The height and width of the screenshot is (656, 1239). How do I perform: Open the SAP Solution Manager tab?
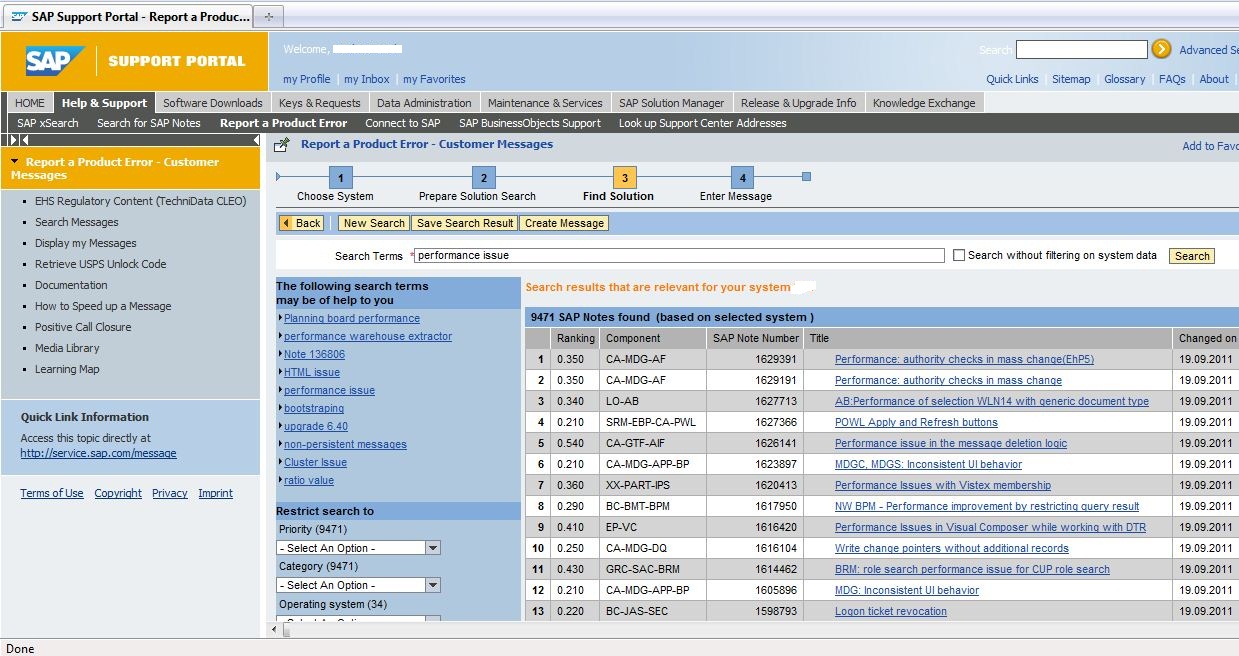click(672, 103)
